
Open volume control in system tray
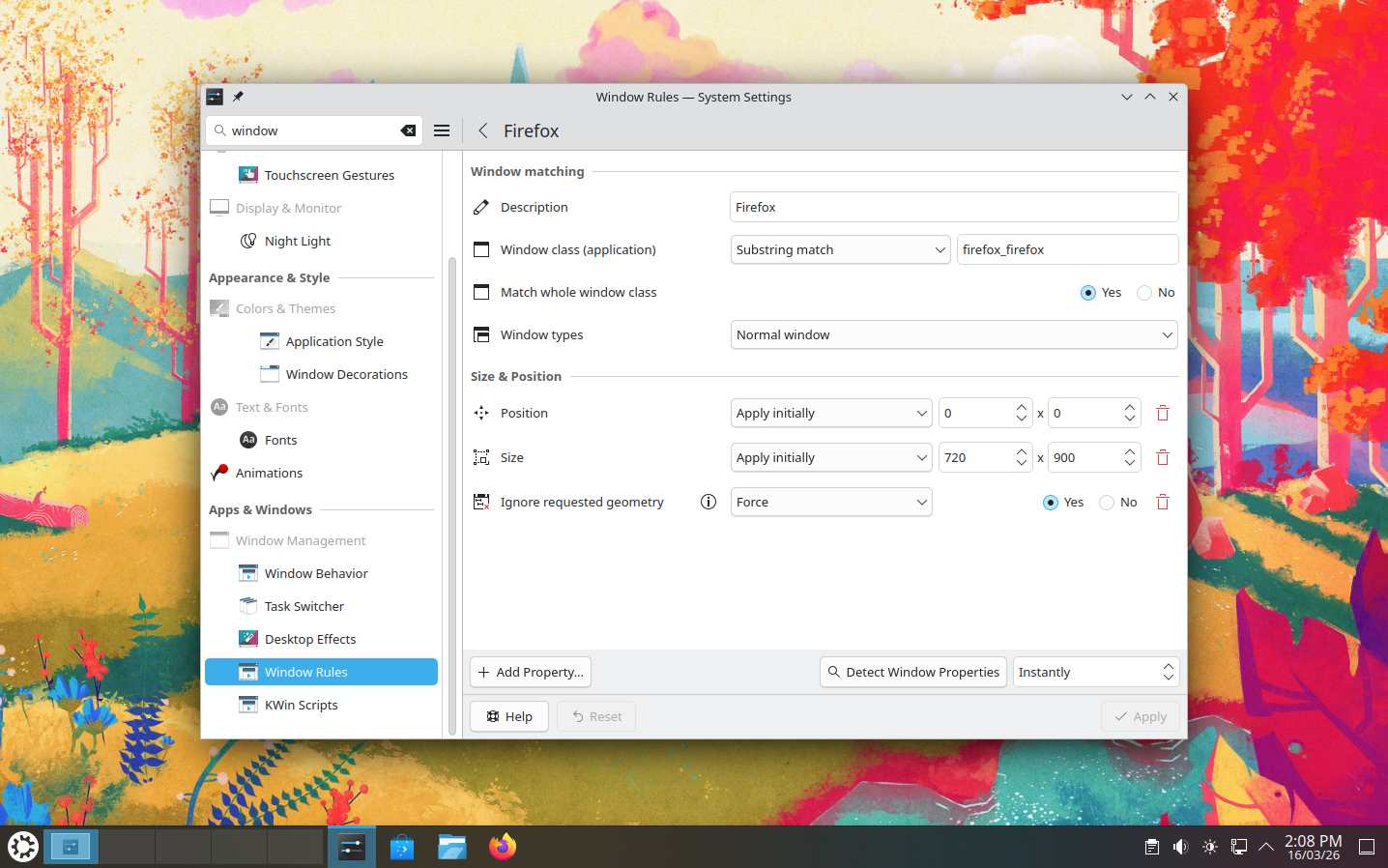tap(1180, 847)
